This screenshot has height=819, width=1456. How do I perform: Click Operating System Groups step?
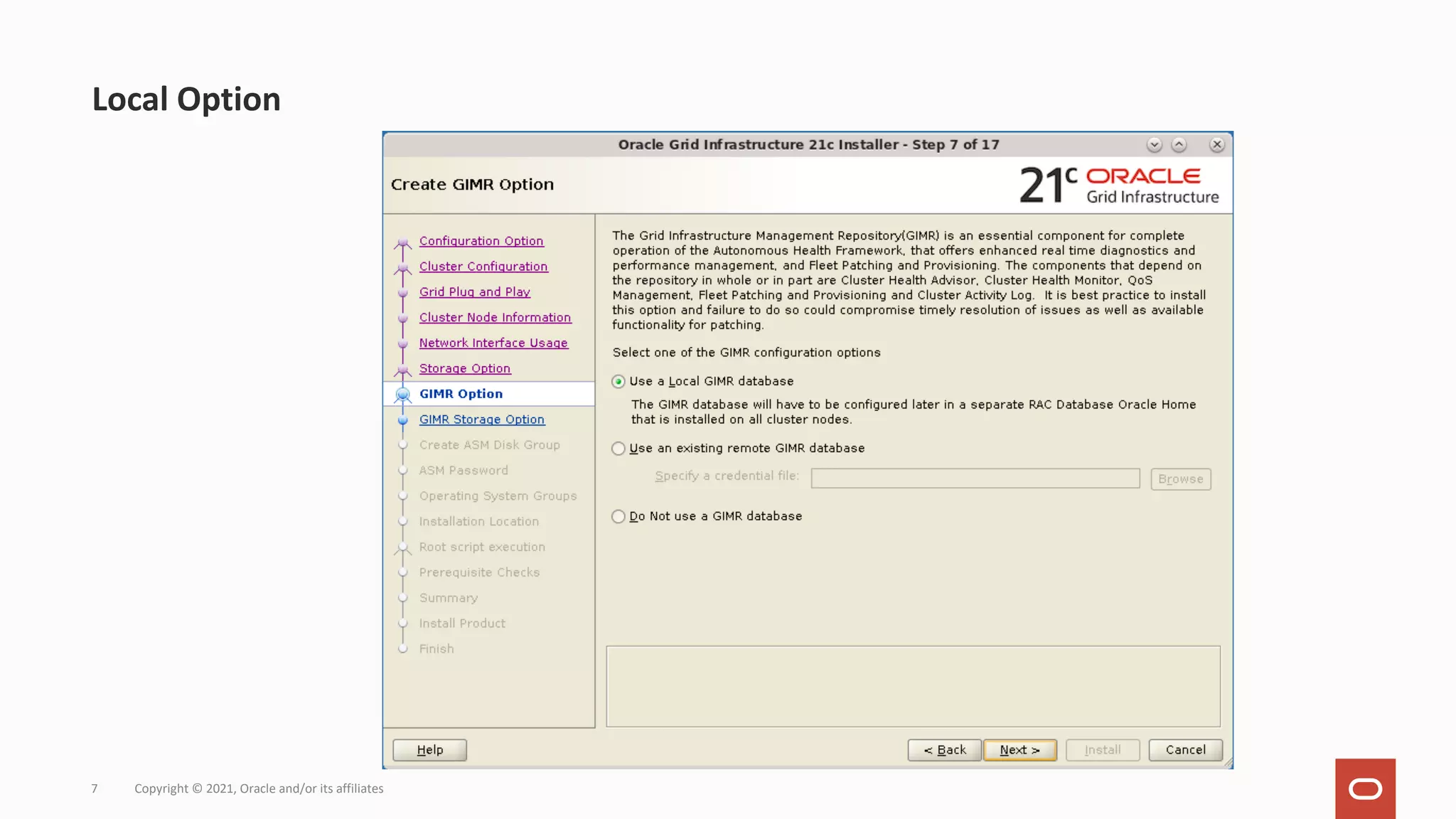[x=498, y=496]
